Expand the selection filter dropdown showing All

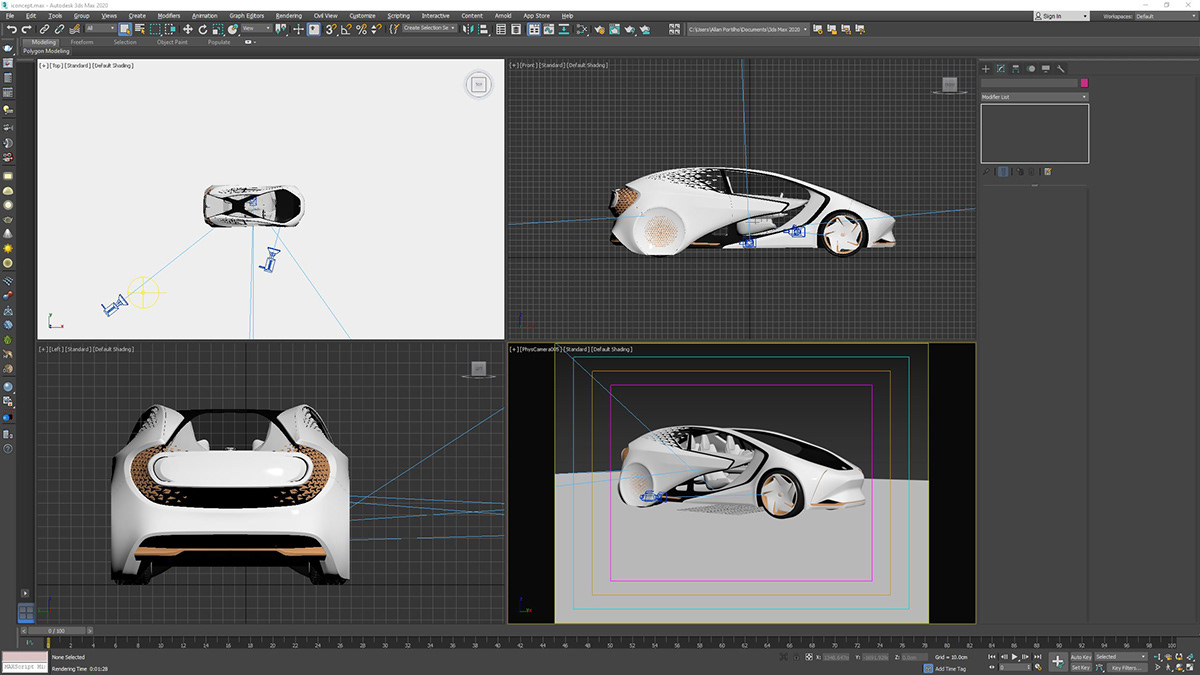tap(97, 29)
